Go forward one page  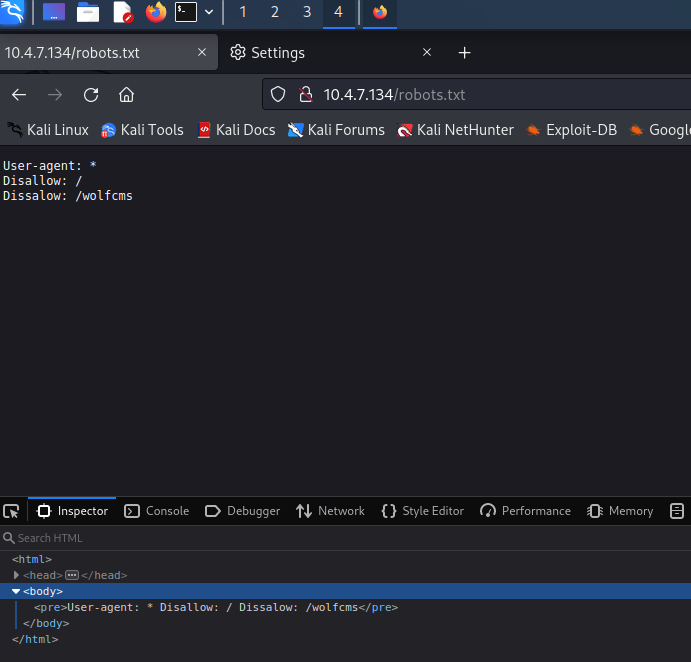(x=55, y=94)
